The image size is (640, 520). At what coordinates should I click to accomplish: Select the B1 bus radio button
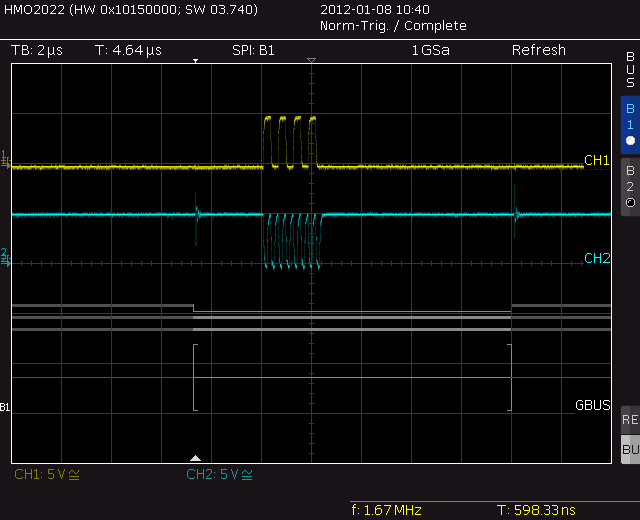(x=629, y=125)
